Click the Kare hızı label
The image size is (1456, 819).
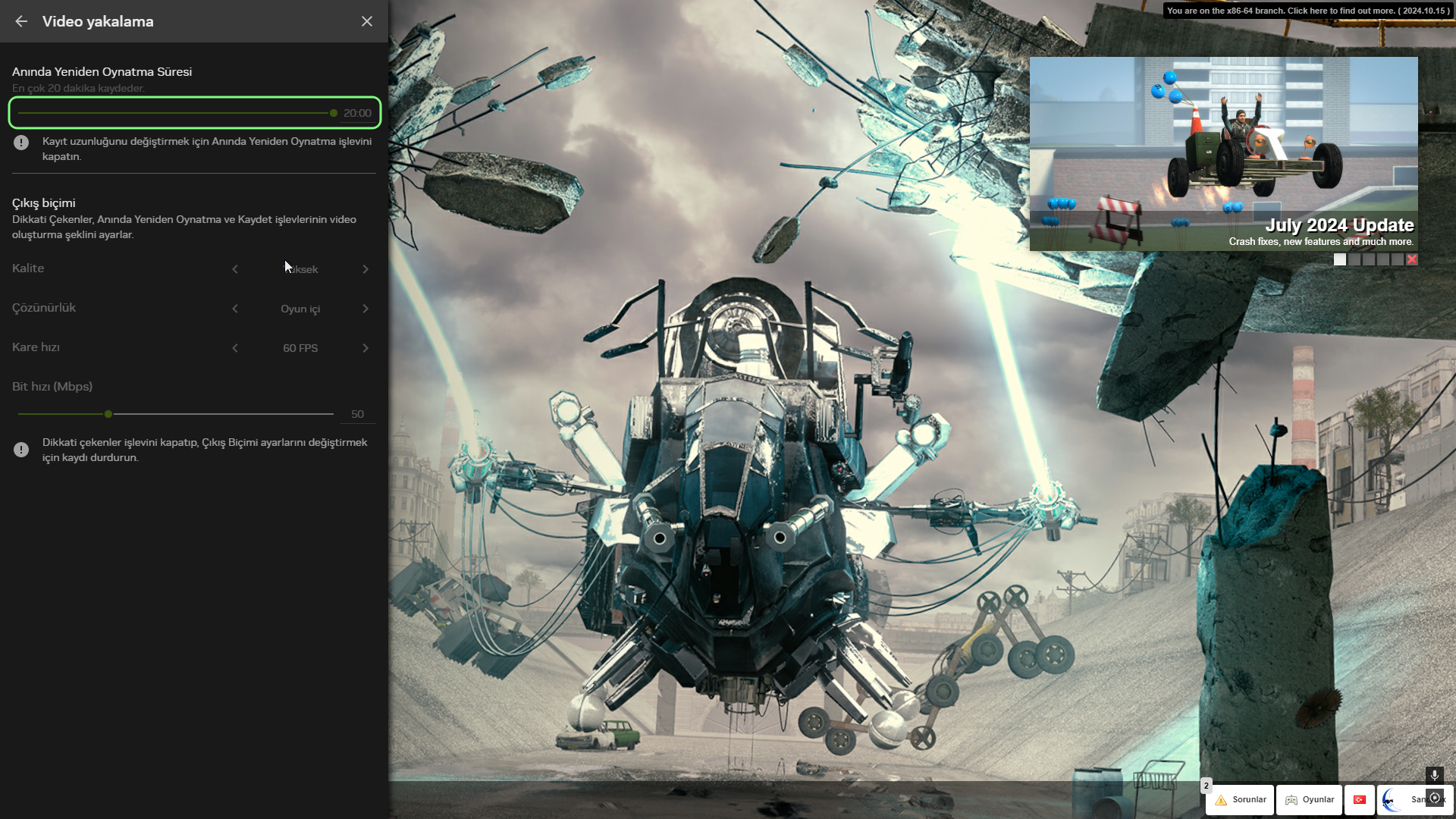click(x=36, y=347)
